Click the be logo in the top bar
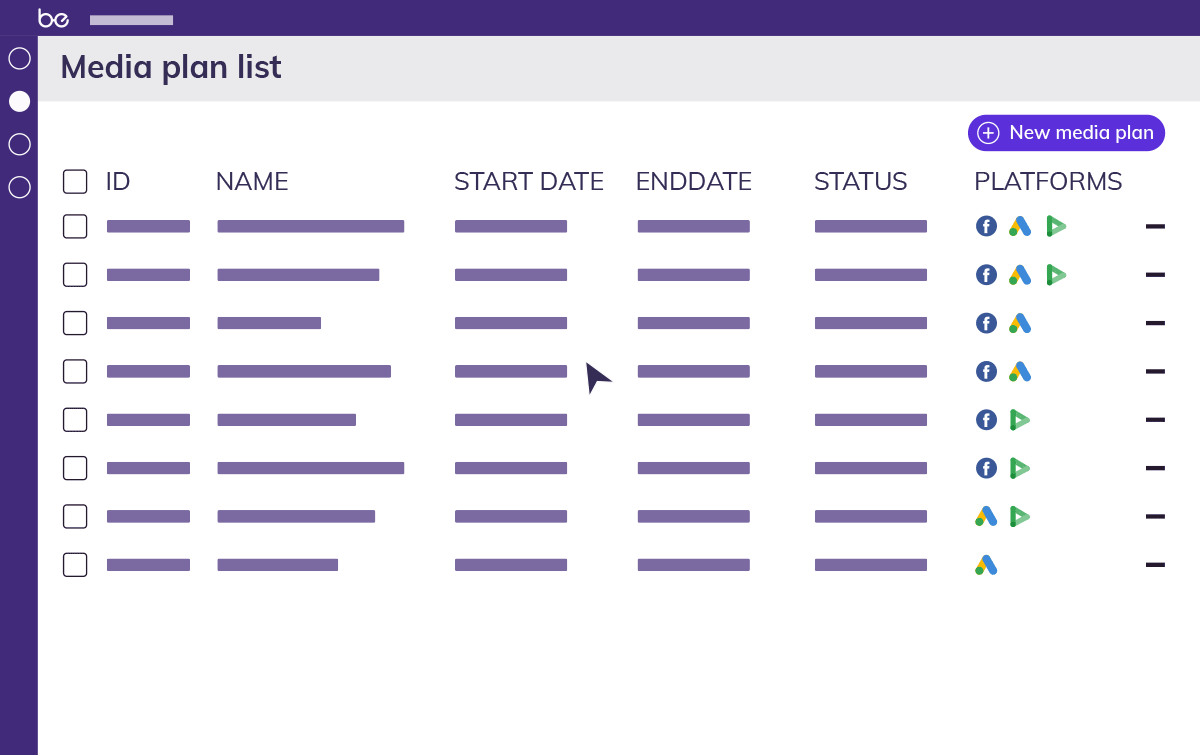The image size is (1200, 755). pos(53,18)
